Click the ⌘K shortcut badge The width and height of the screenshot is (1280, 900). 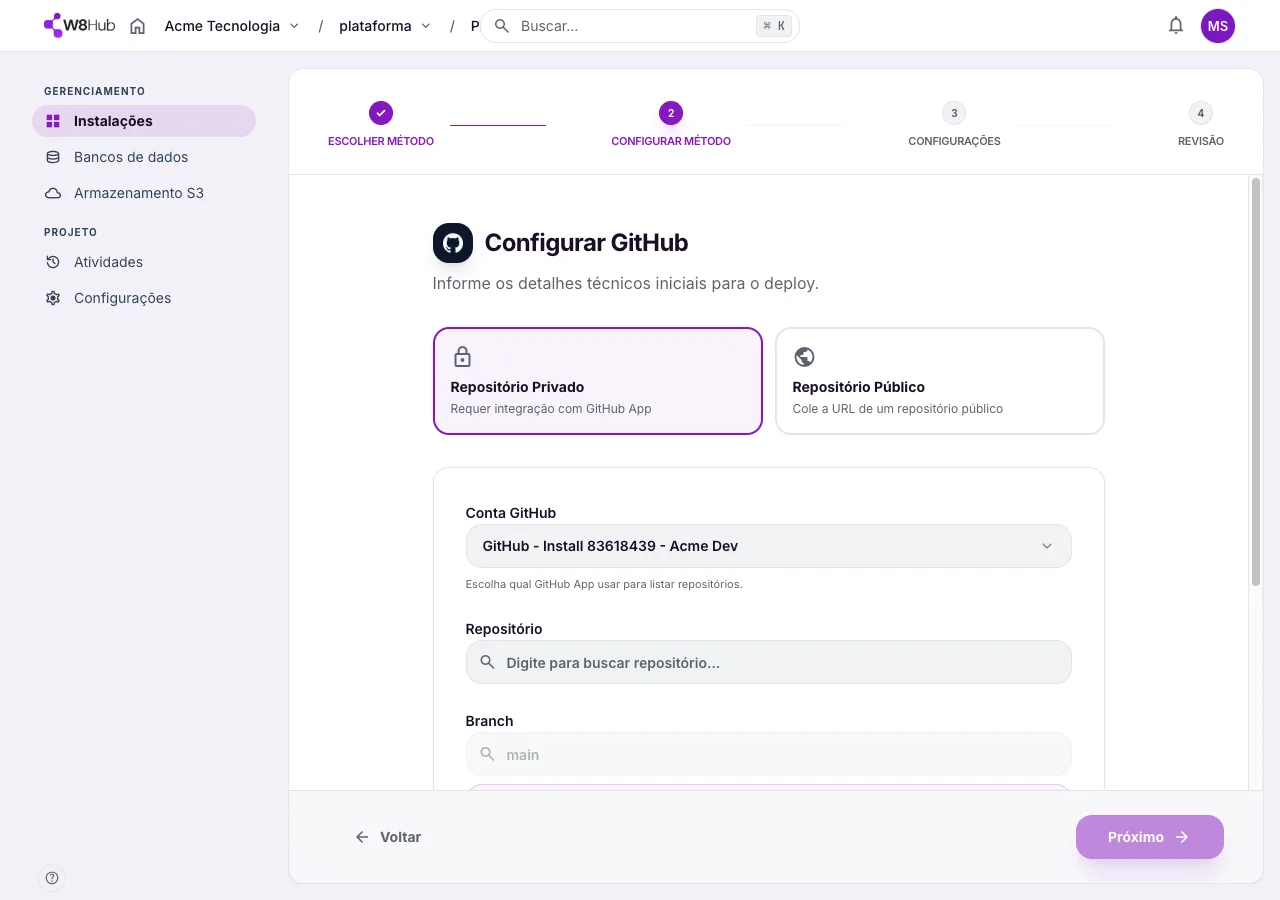pos(773,26)
